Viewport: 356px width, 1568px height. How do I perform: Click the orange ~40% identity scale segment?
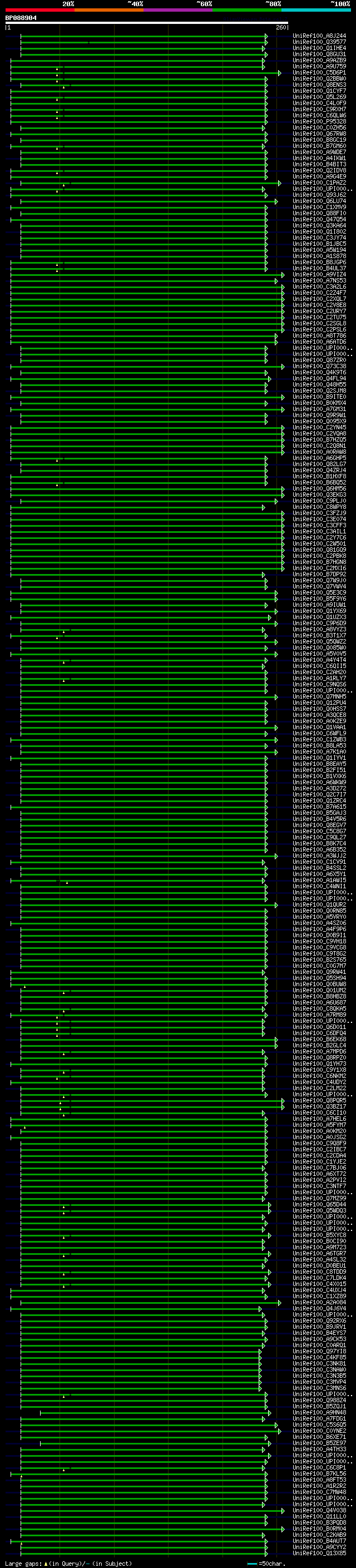click(109, 10)
